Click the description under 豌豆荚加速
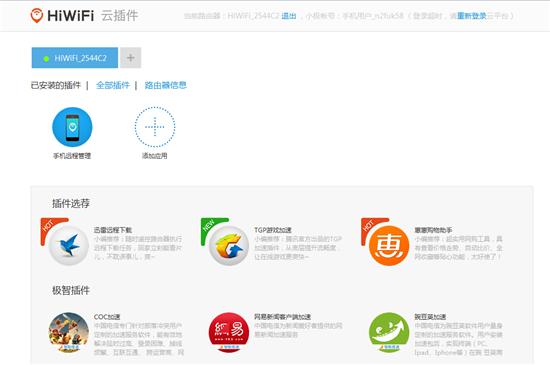550x365 pixels. [x=458, y=339]
